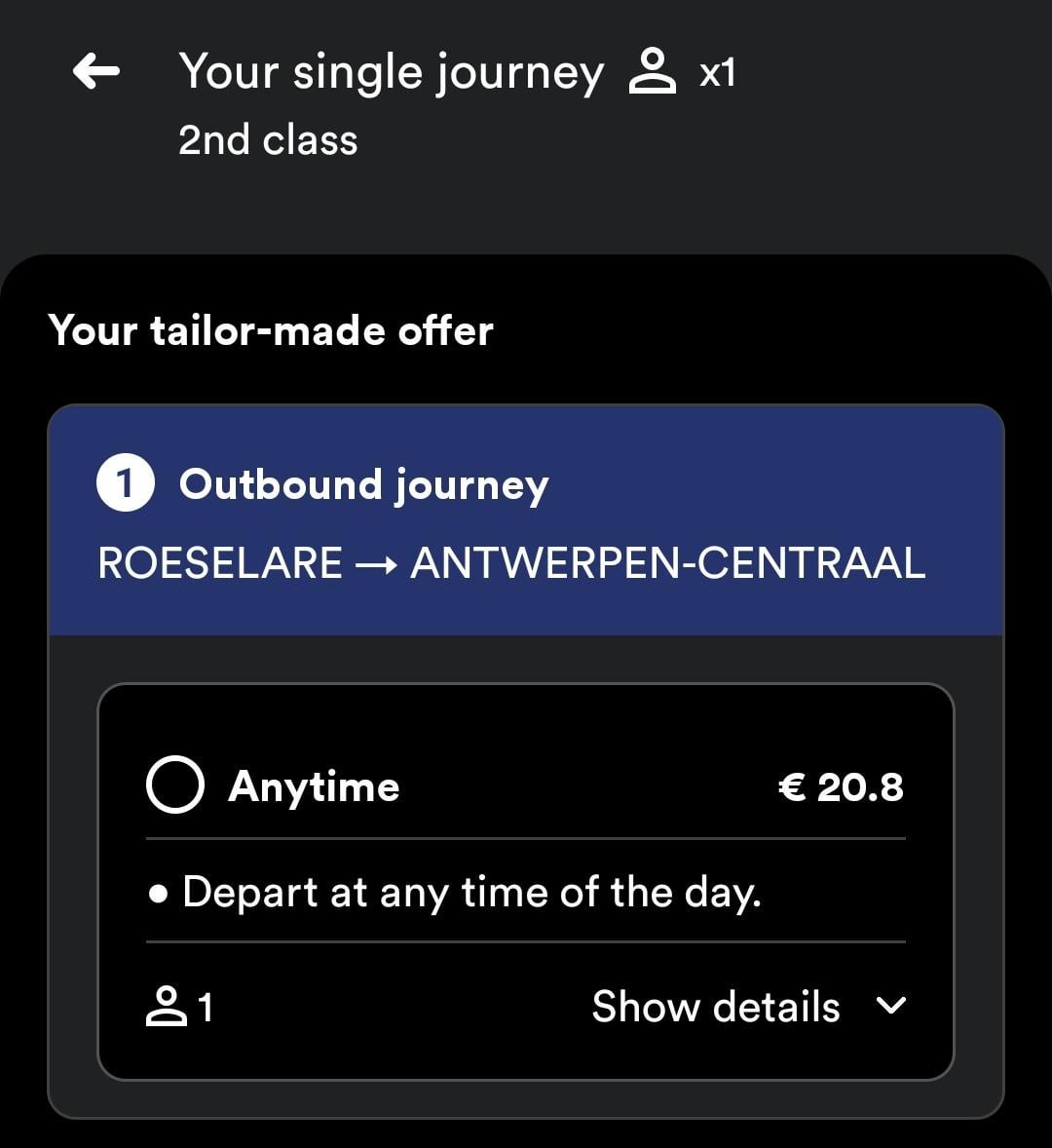Tap the passenger icon in the header
Viewport: 1052px width, 1148px height.
(x=652, y=72)
